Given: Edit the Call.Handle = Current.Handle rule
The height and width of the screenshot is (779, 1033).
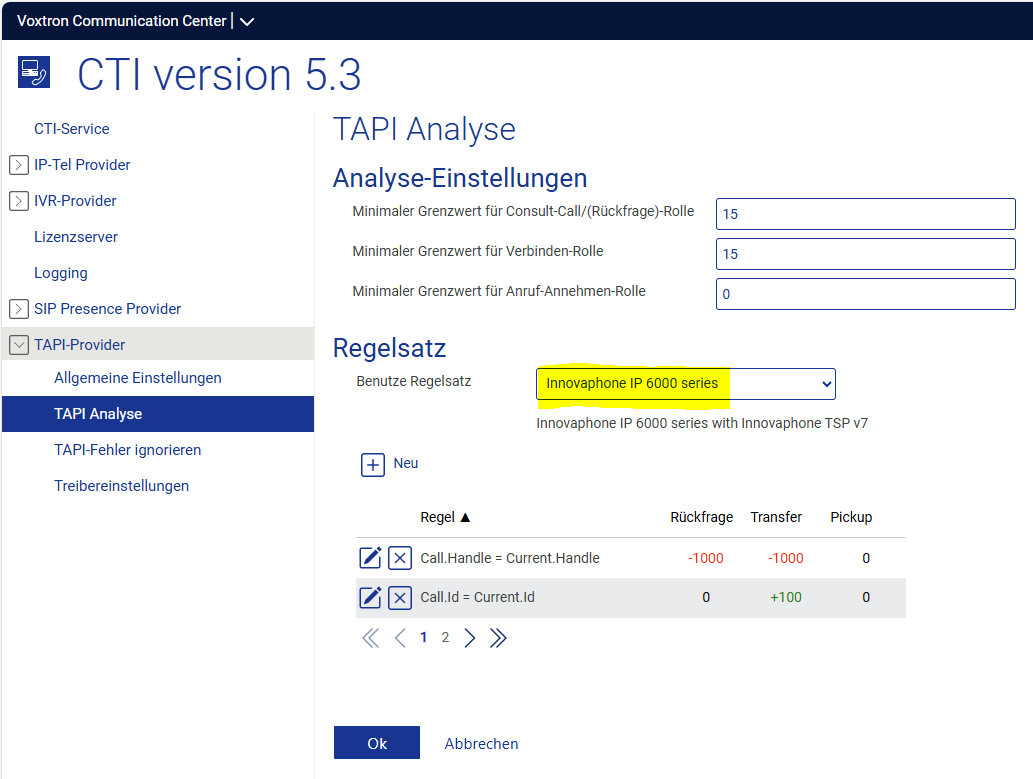Looking at the screenshot, I should click(x=370, y=558).
